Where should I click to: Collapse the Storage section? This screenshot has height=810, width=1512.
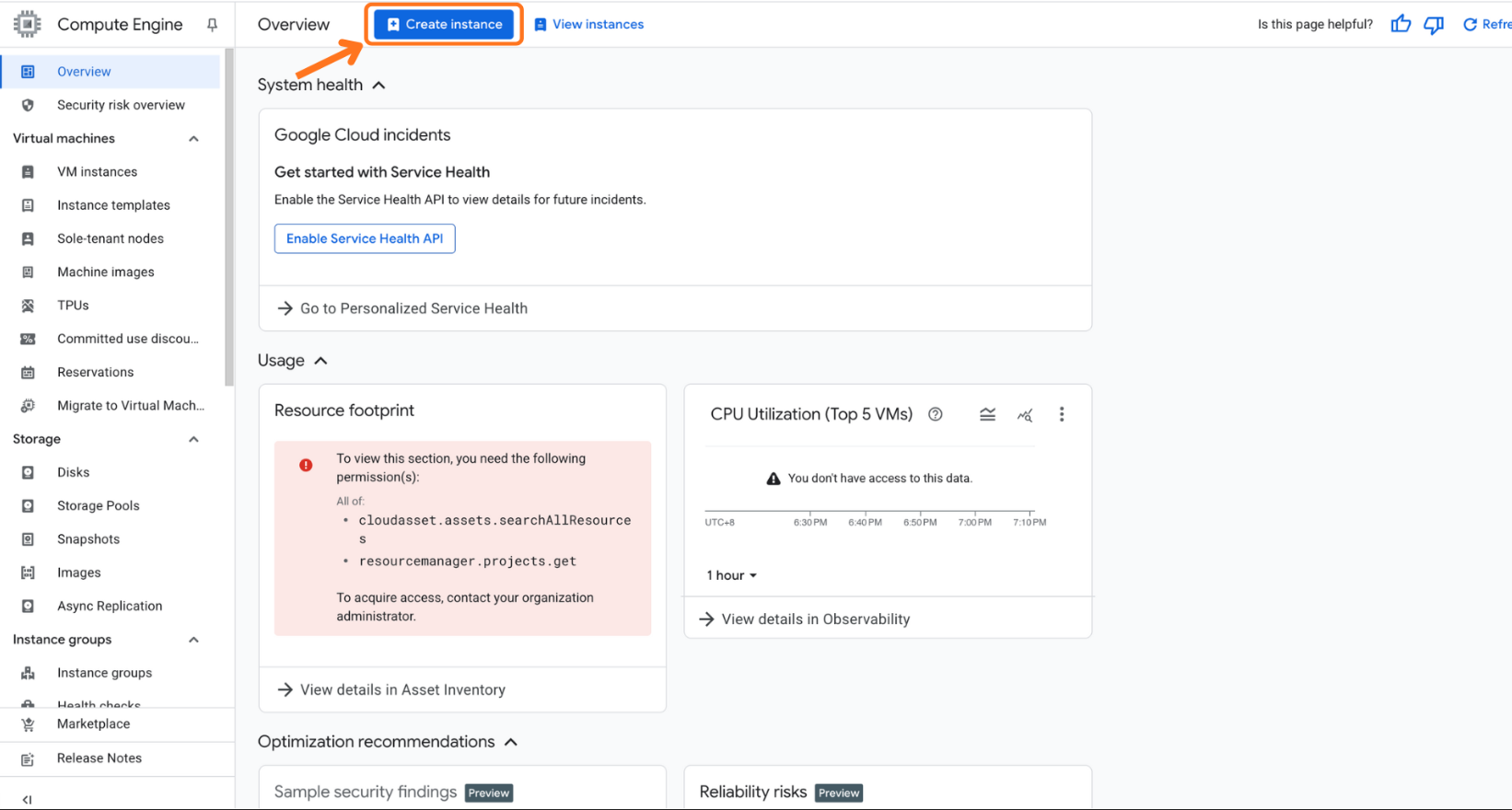[193, 439]
